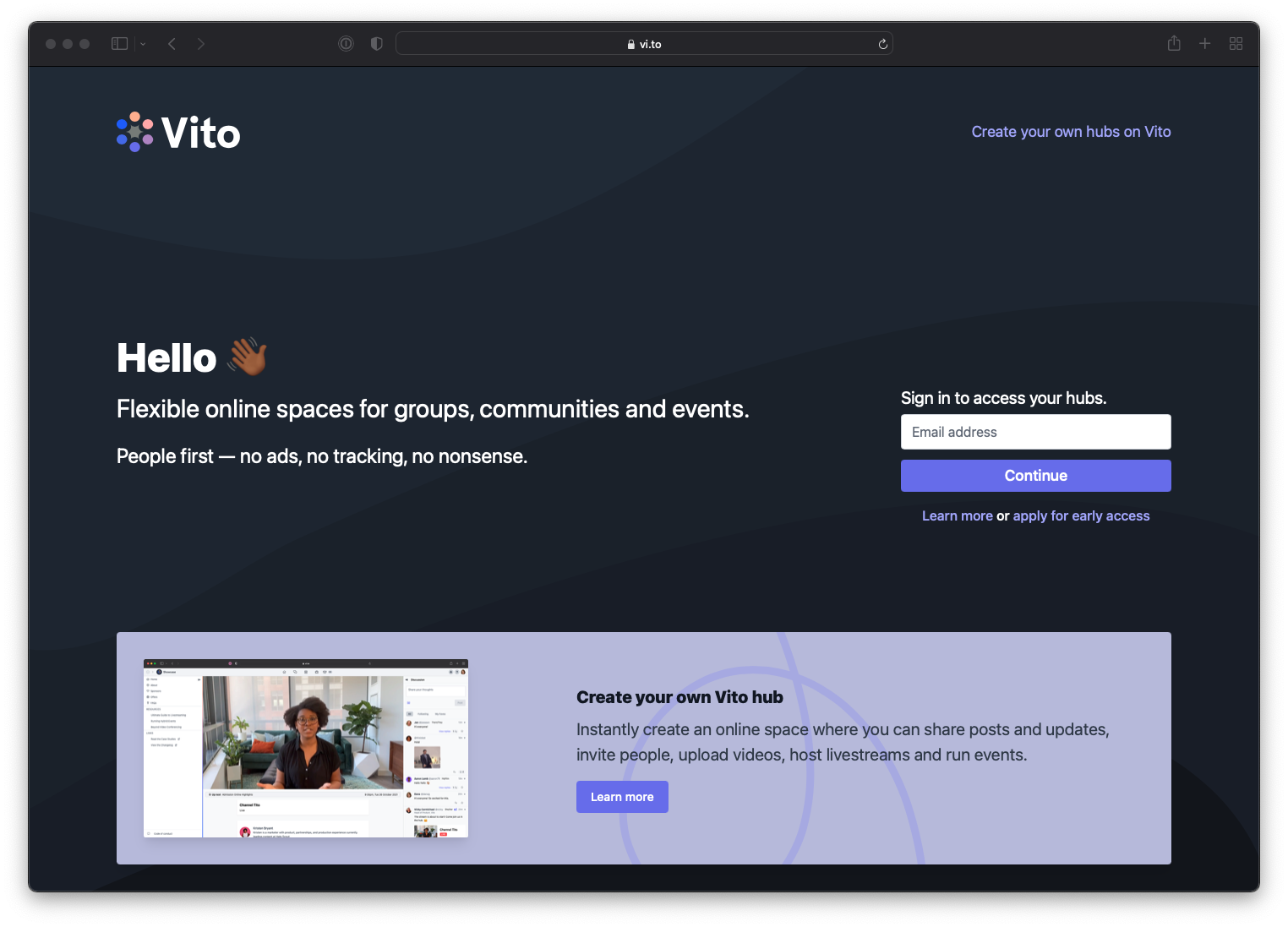Open the 1Password extension icon
This screenshot has width=1288, height=927.
[346, 43]
